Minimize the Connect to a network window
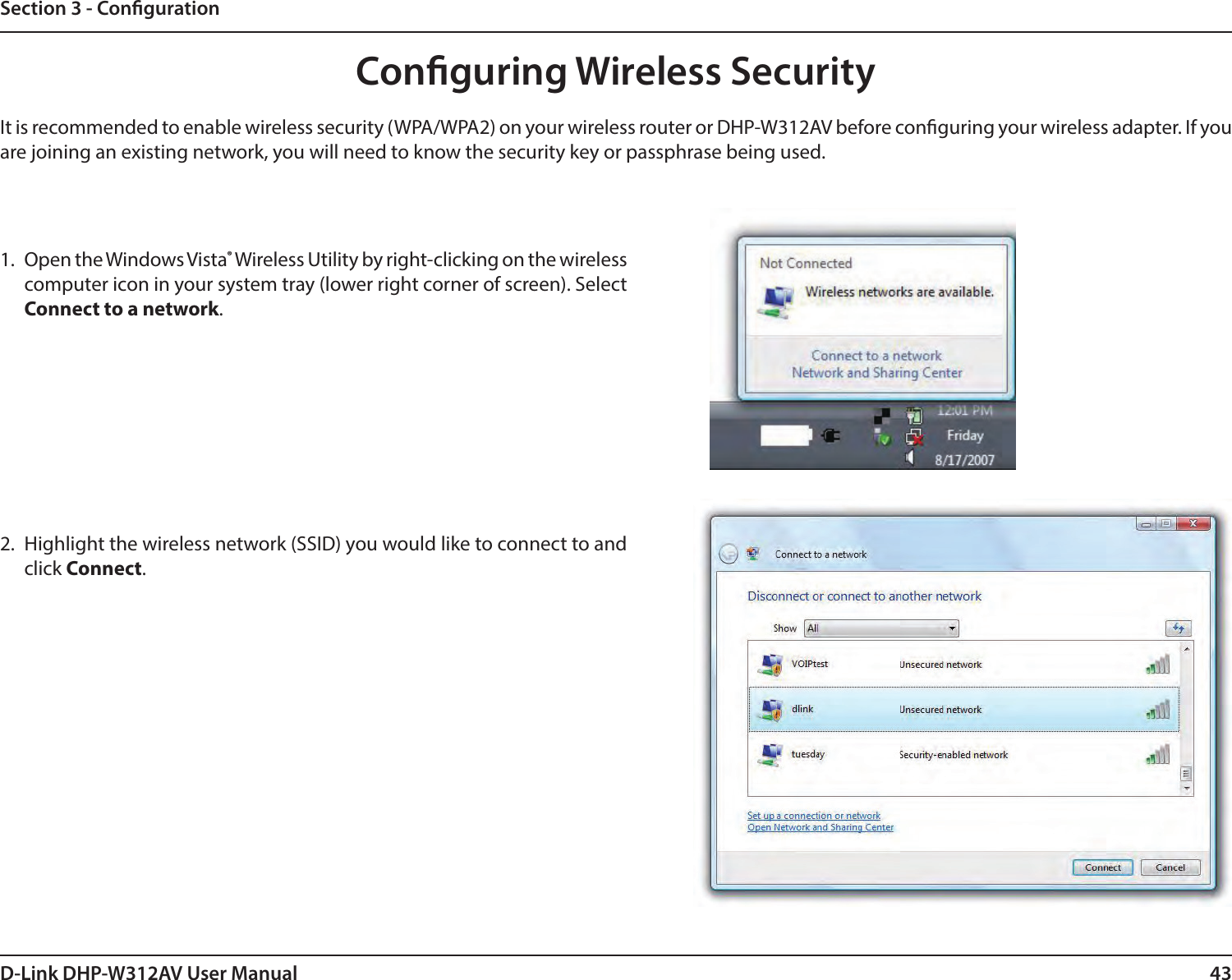Screen dimensions: 1232x980 click(x=1146, y=523)
